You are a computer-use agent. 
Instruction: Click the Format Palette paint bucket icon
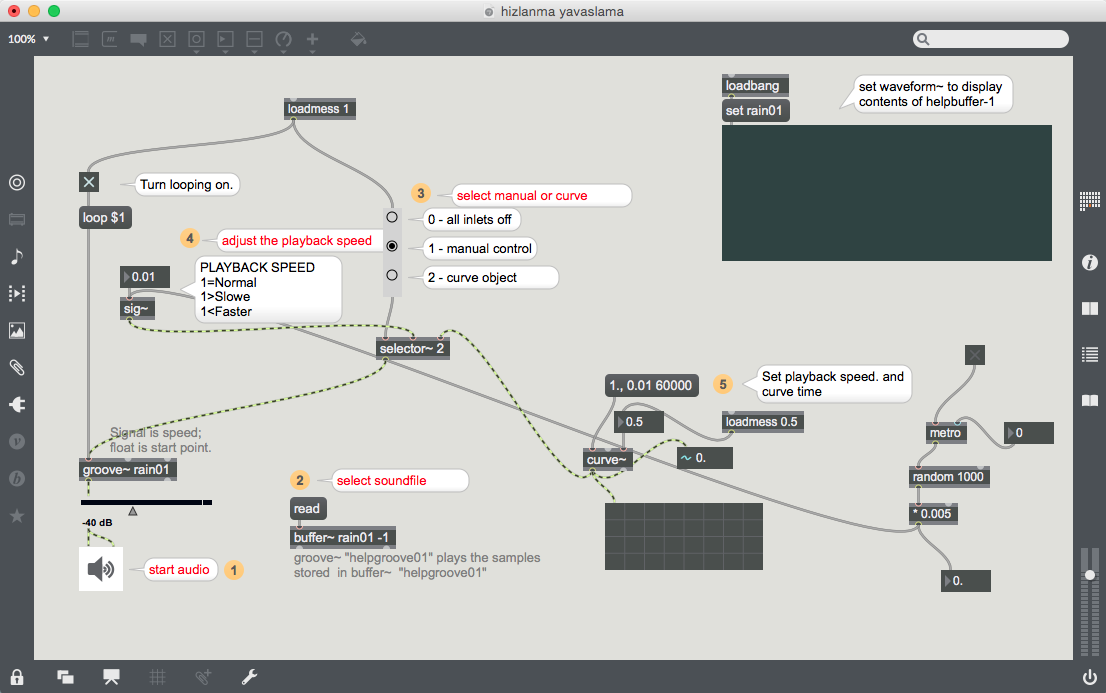click(x=358, y=40)
